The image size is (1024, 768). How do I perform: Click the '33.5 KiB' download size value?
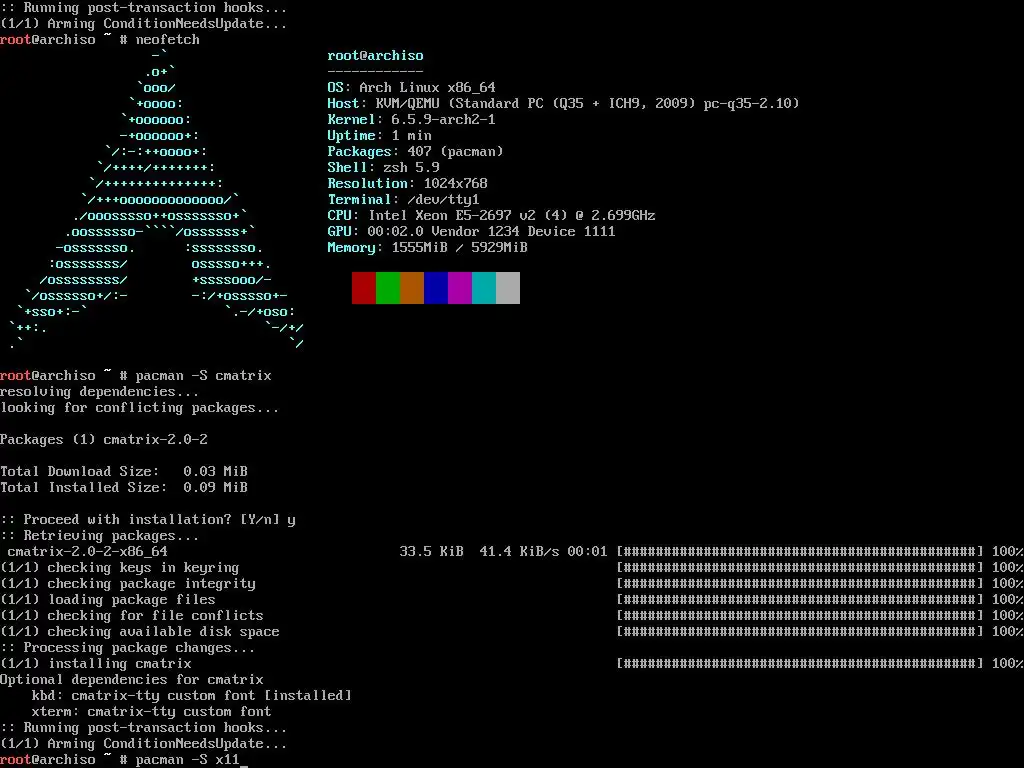[x=432, y=552]
